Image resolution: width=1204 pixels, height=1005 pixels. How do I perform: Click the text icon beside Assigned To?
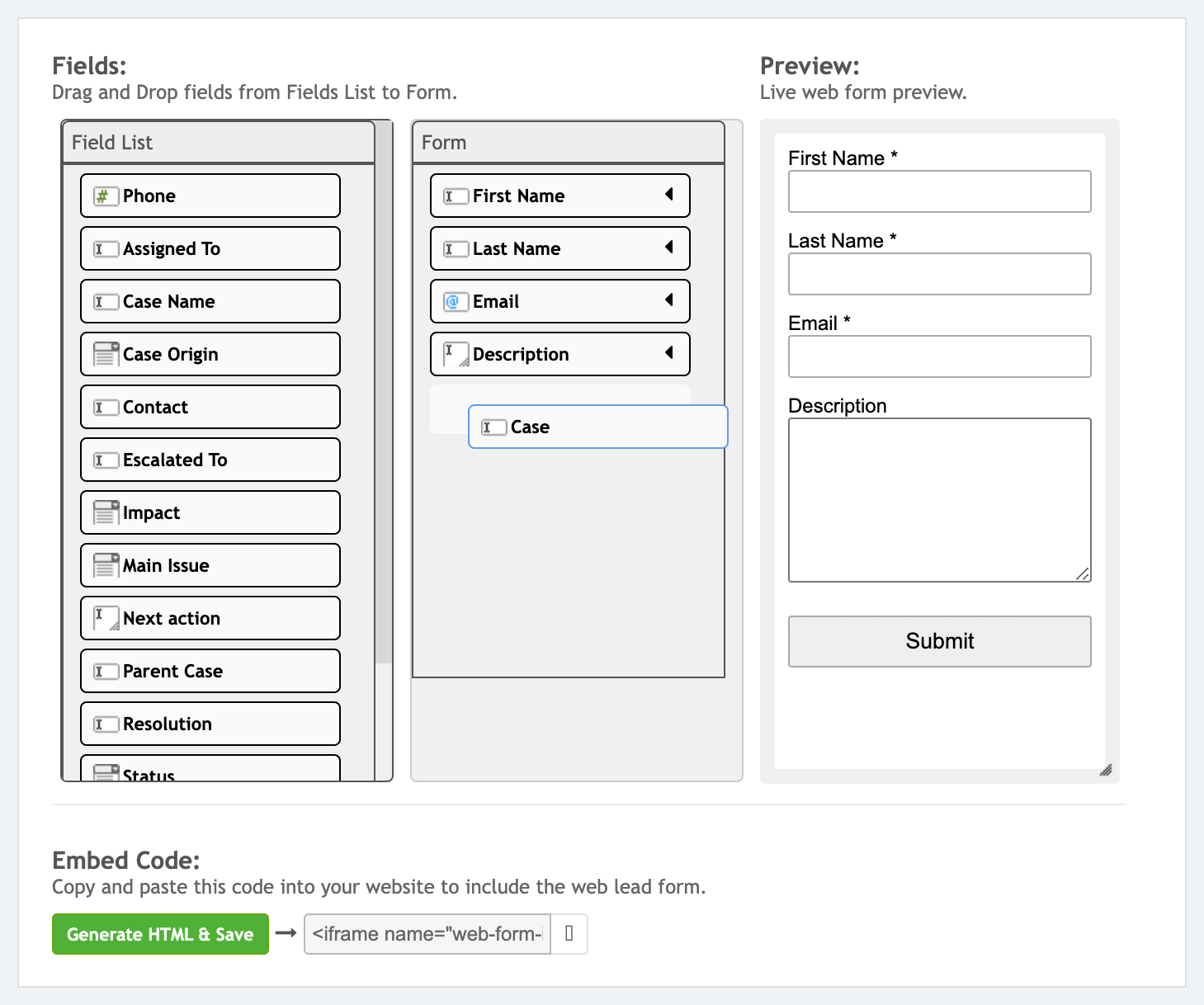pos(106,249)
